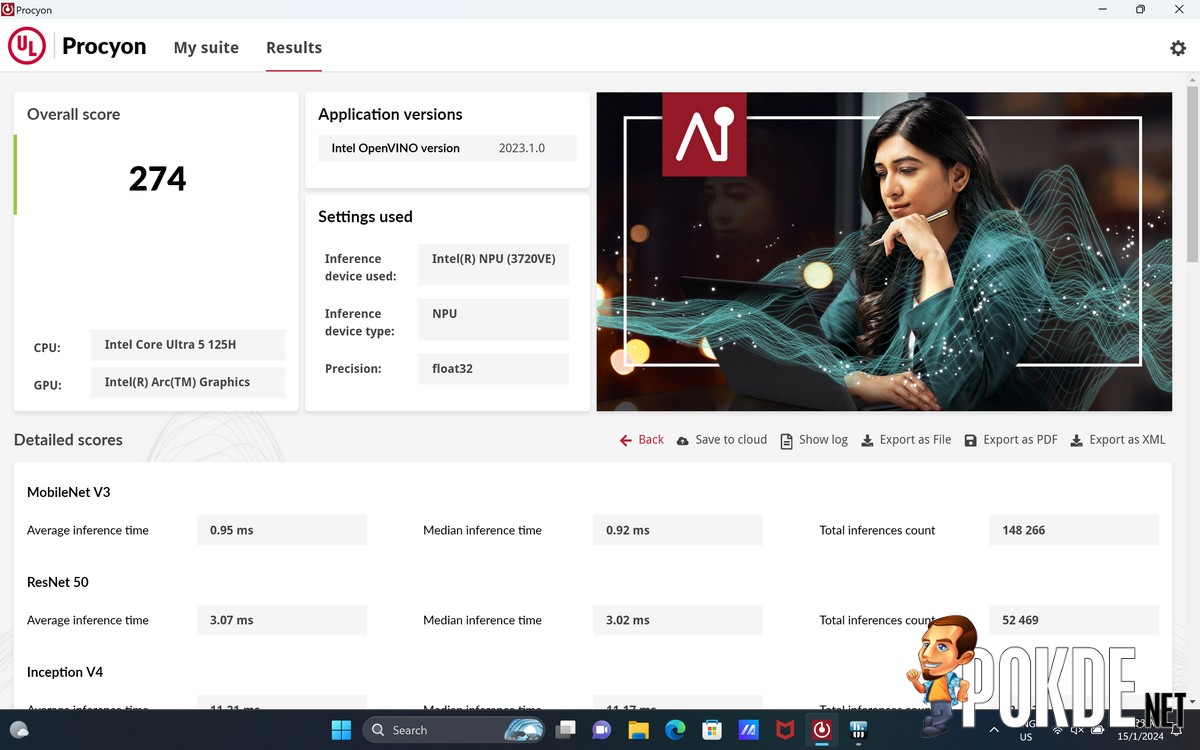Switch to the My suite tab
1200x750 pixels.
coord(206,47)
